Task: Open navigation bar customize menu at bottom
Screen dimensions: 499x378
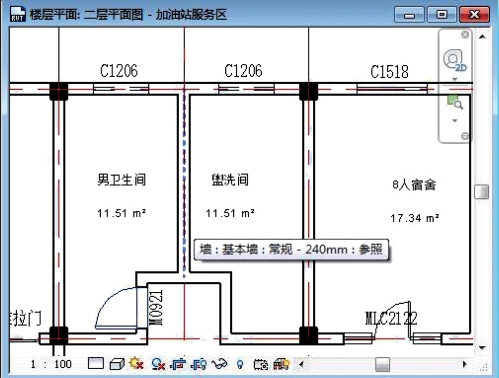Action: coord(465,136)
